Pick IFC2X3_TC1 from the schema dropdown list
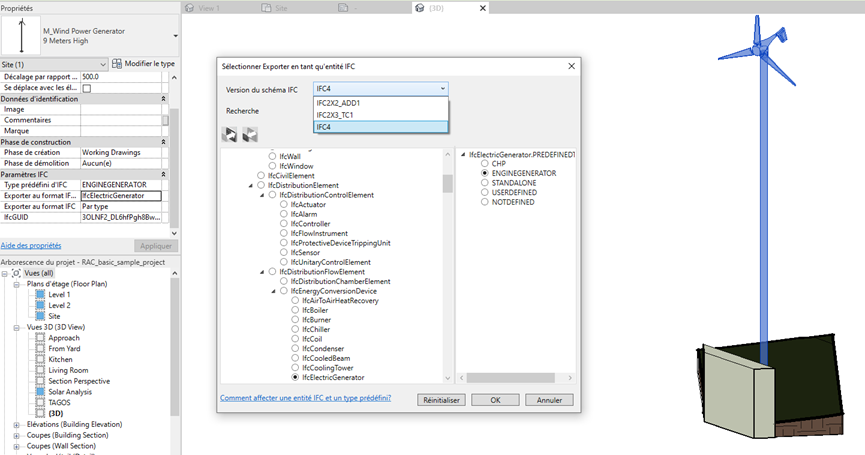This screenshot has width=865, height=455. coord(340,115)
